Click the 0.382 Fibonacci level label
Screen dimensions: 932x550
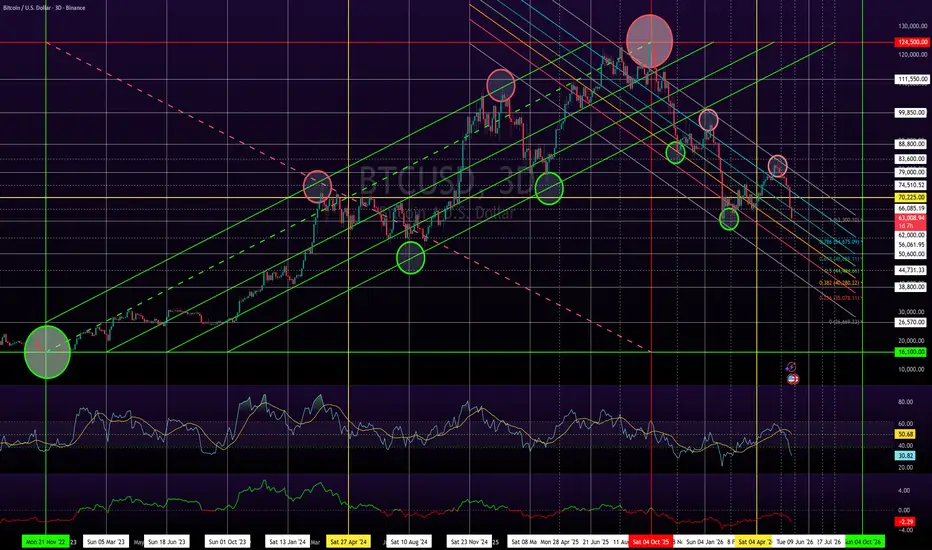tap(839, 283)
